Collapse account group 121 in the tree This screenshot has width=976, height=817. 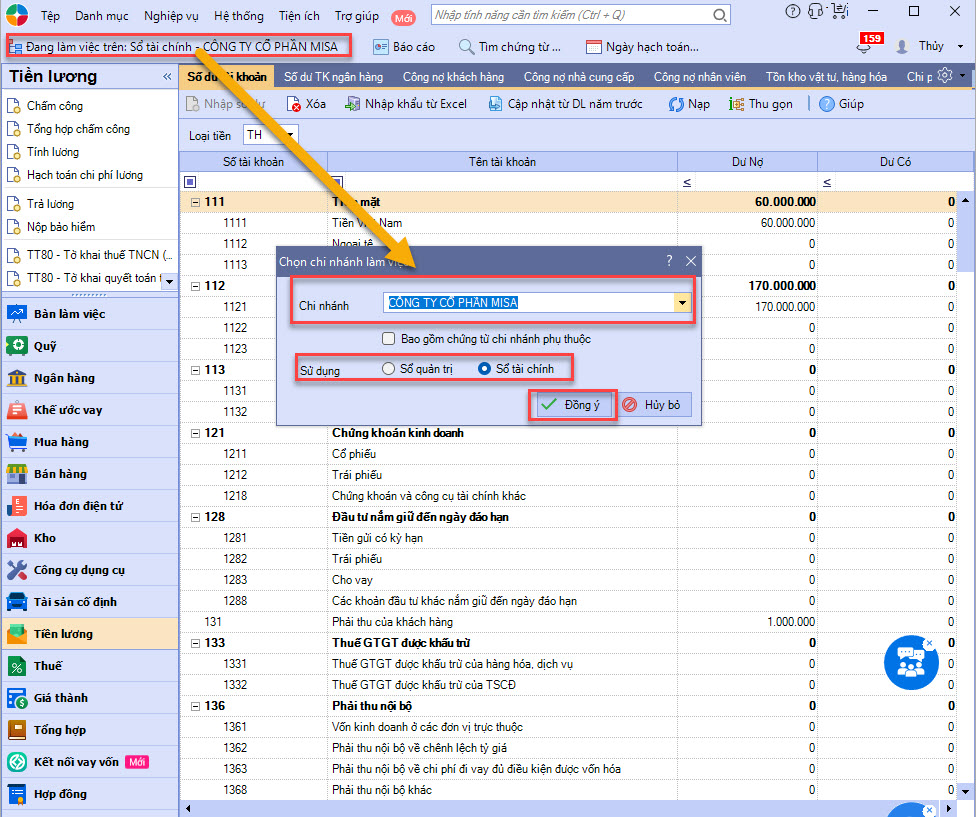click(195, 433)
